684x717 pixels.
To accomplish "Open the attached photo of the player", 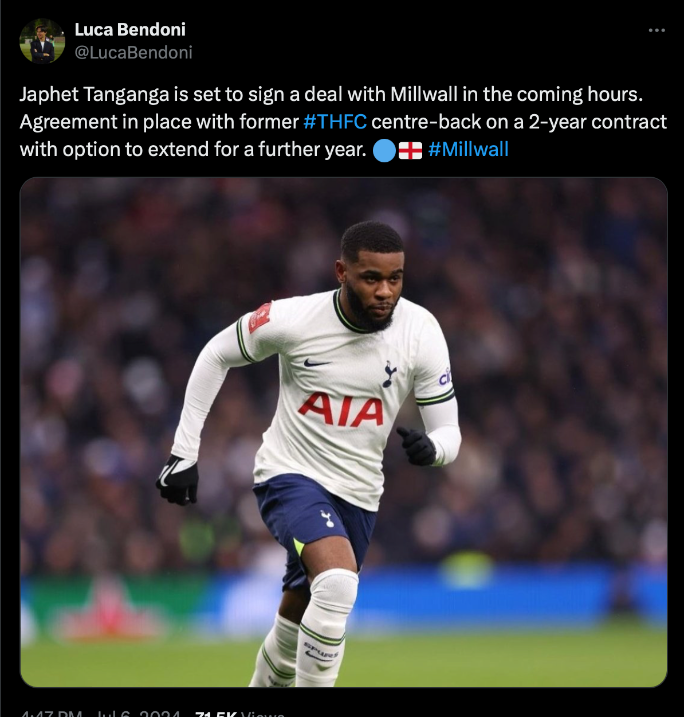I will coord(343,432).
